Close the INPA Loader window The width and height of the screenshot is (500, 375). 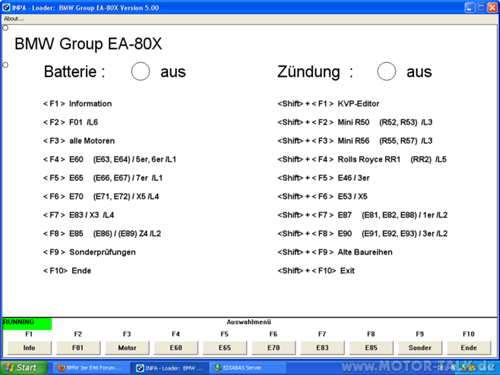[x=492, y=7]
